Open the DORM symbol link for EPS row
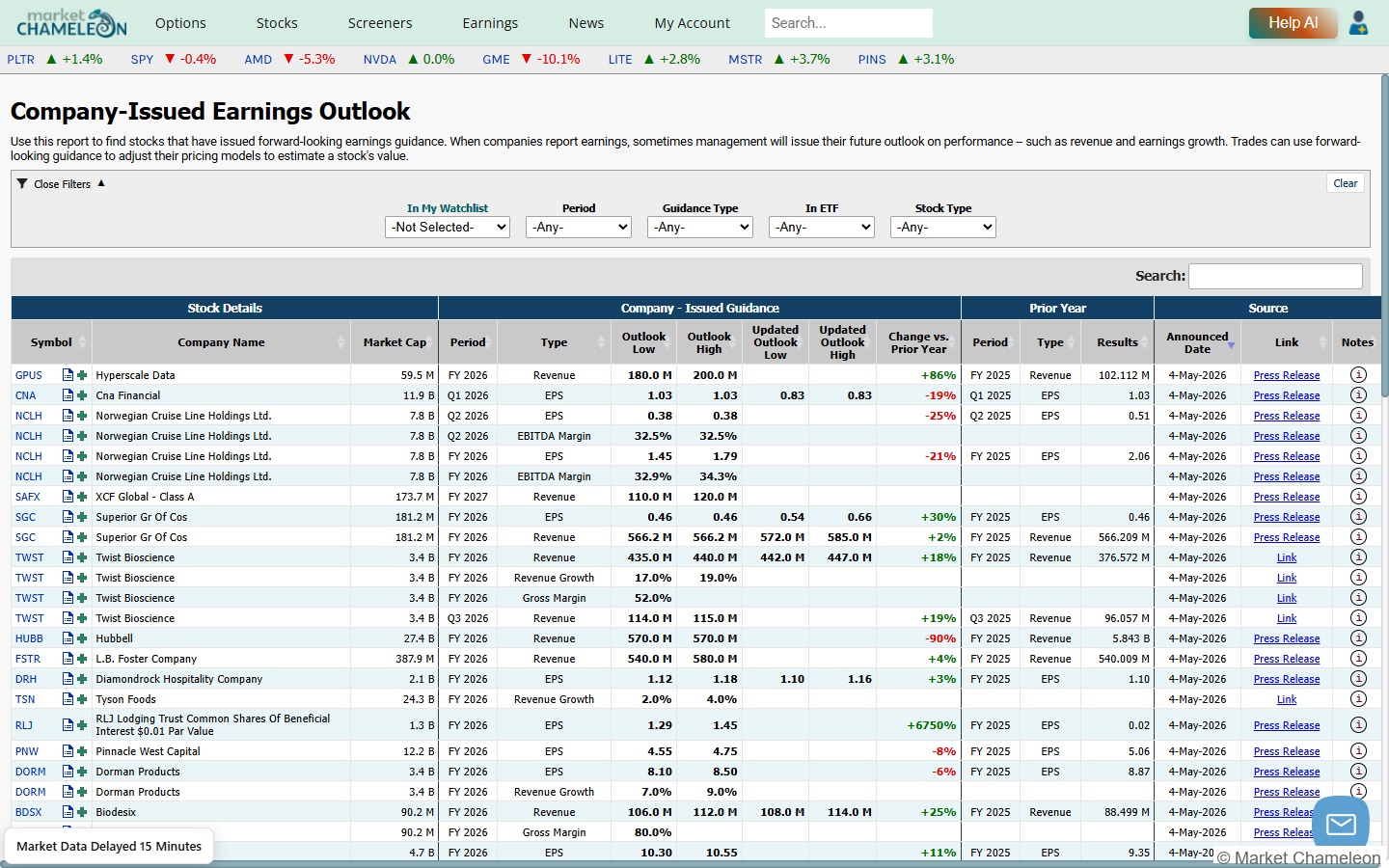Viewport: 1389px width, 868px height. (30, 772)
